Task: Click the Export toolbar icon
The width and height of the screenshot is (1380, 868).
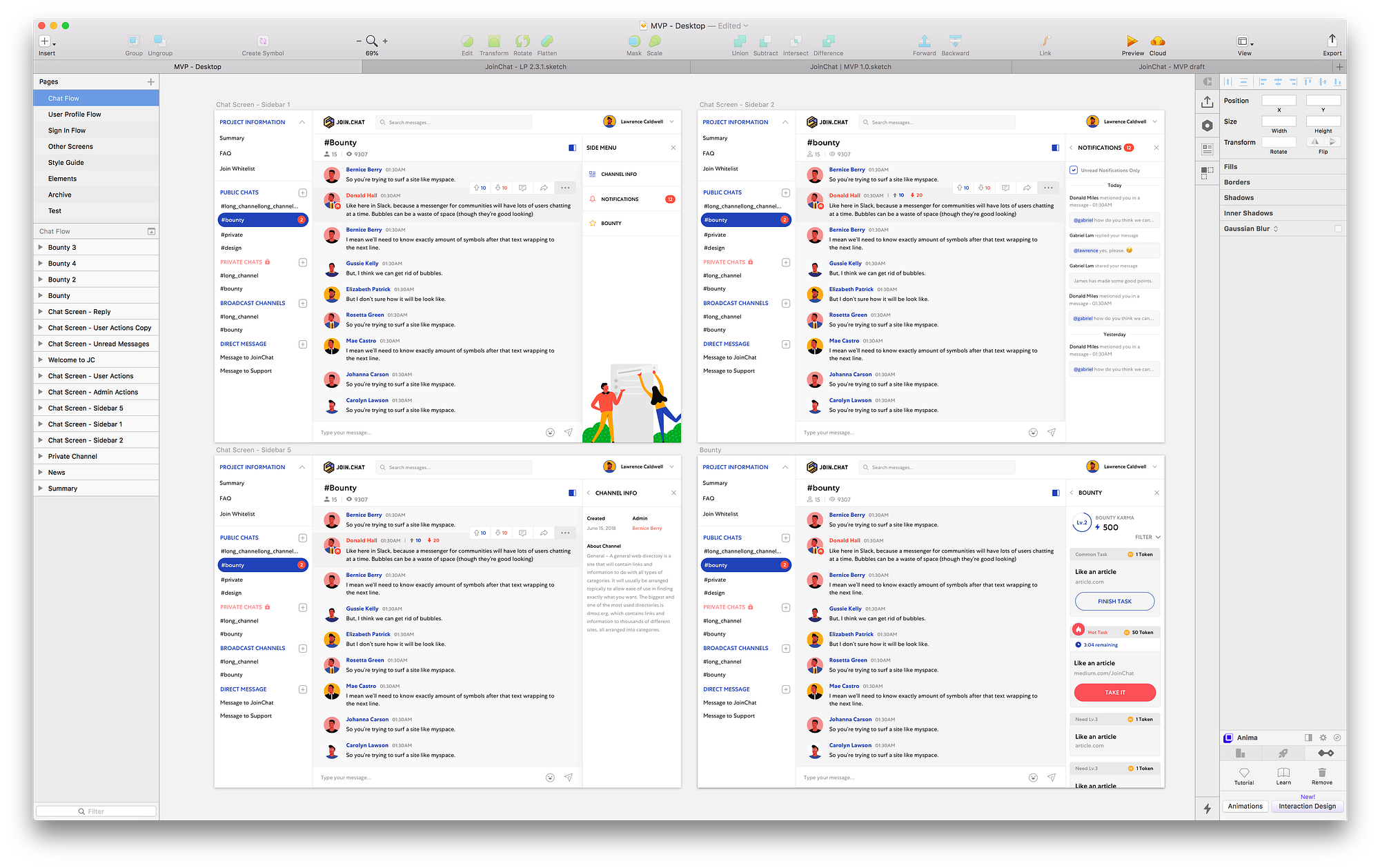Action: click(1332, 41)
